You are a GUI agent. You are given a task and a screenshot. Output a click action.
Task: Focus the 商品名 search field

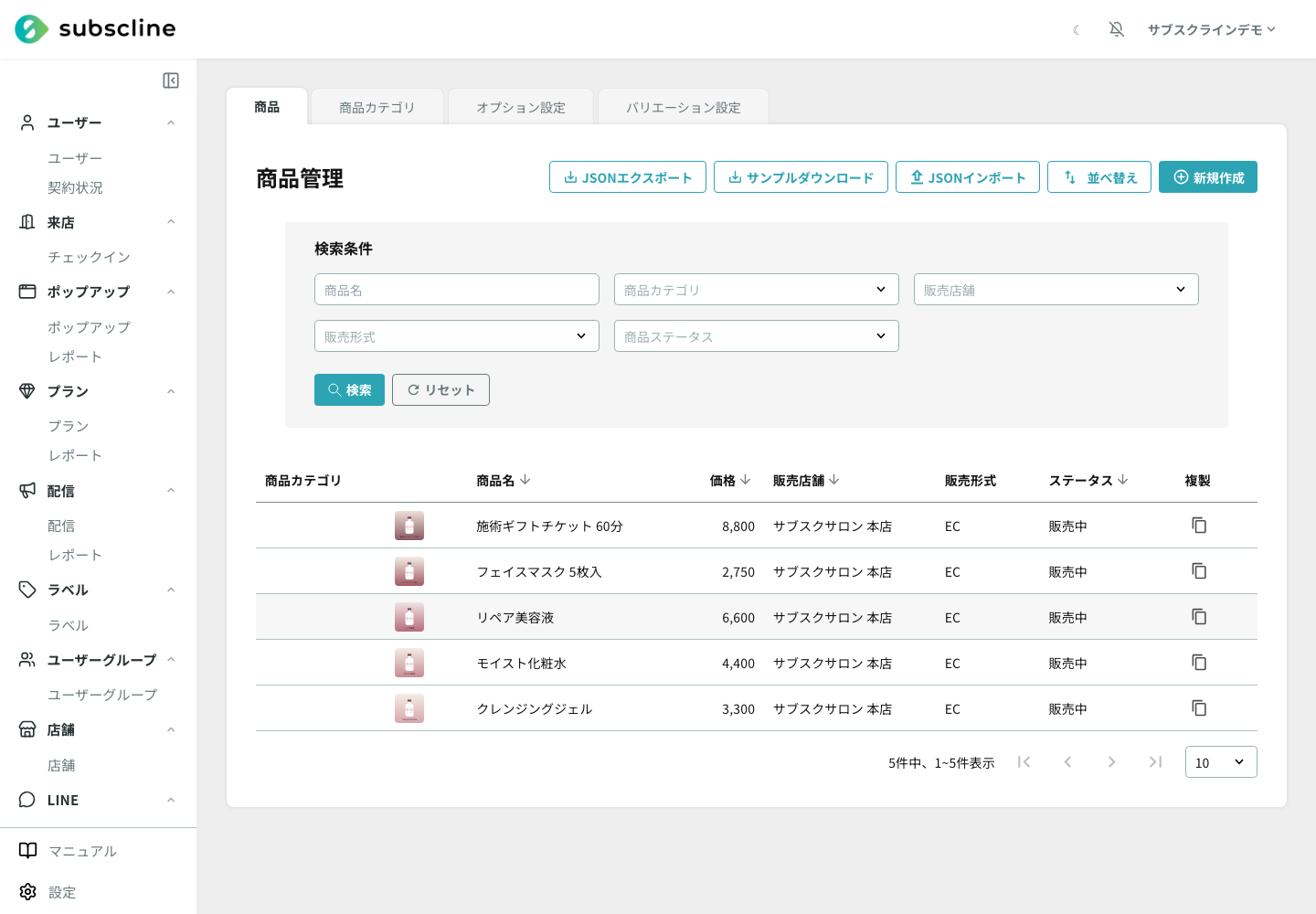(457, 290)
